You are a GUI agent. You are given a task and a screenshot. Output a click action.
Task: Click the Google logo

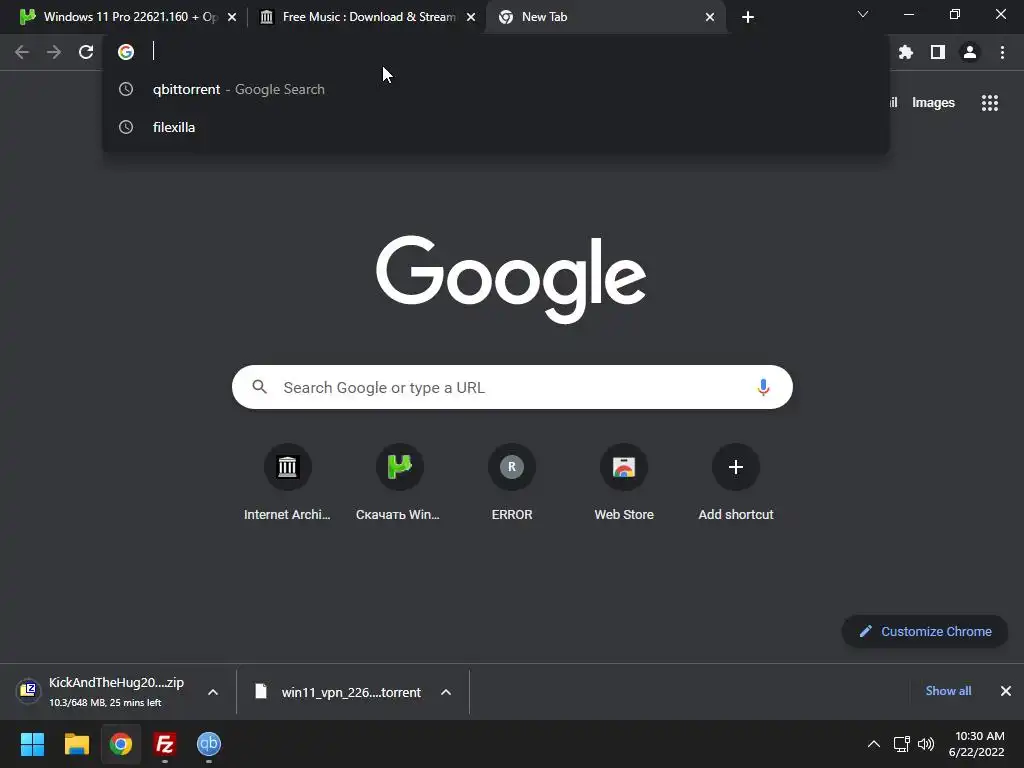point(511,279)
